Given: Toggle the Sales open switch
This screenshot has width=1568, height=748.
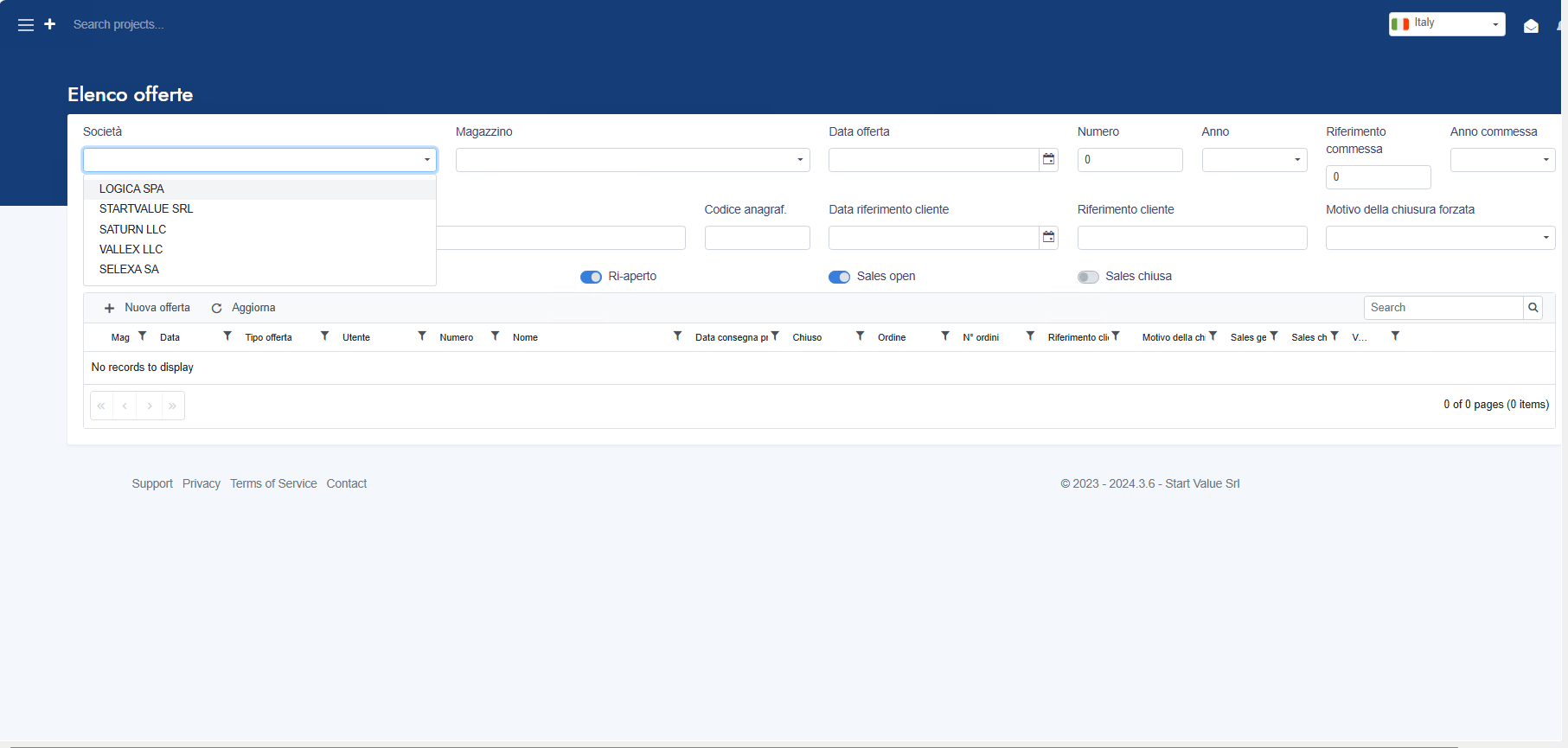Looking at the screenshot, I should [839, 277].
